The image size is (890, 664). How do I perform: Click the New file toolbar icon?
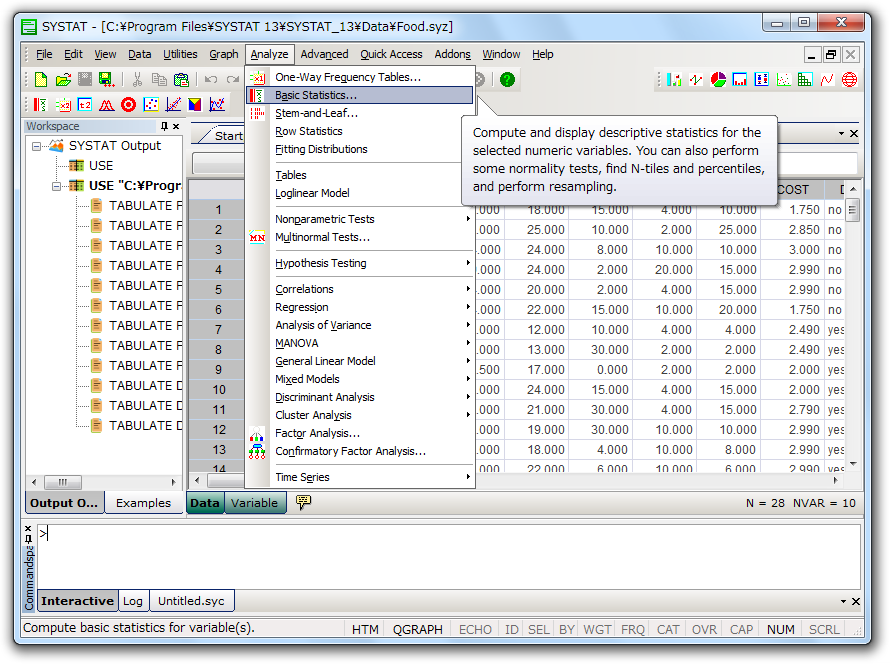41,79
